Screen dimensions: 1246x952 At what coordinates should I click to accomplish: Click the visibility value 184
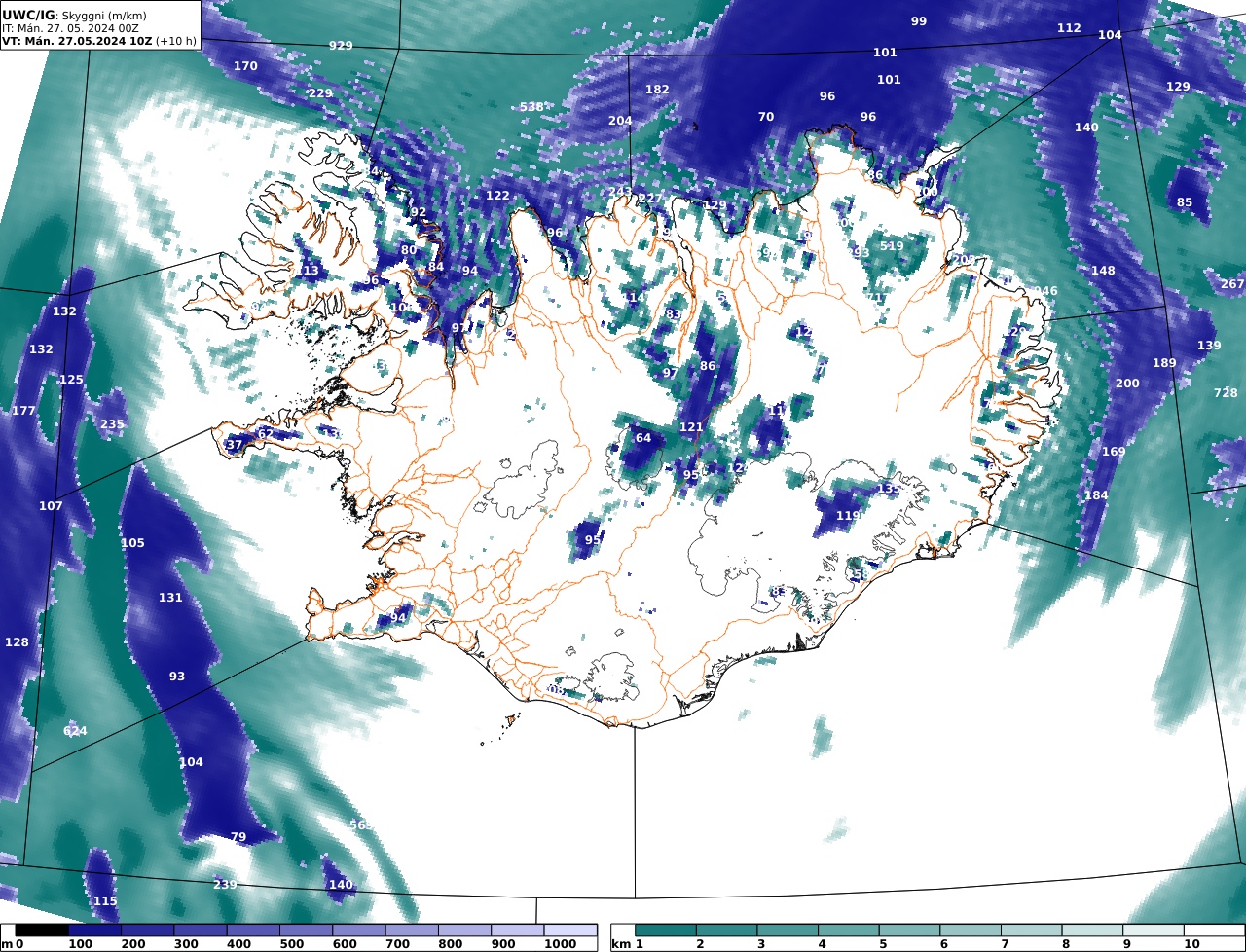1096,495
